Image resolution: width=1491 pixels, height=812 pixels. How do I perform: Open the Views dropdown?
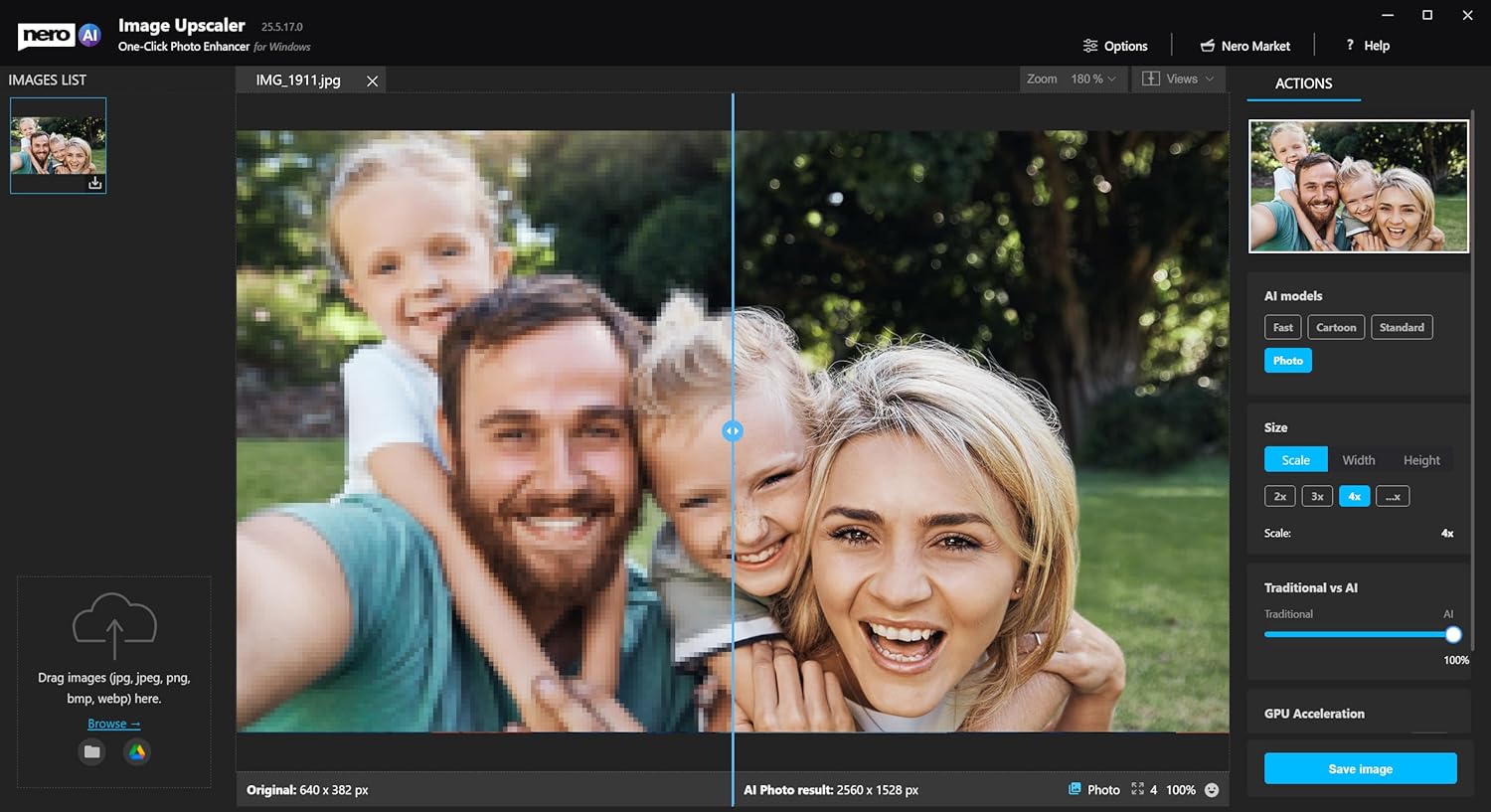(1178, 79)
